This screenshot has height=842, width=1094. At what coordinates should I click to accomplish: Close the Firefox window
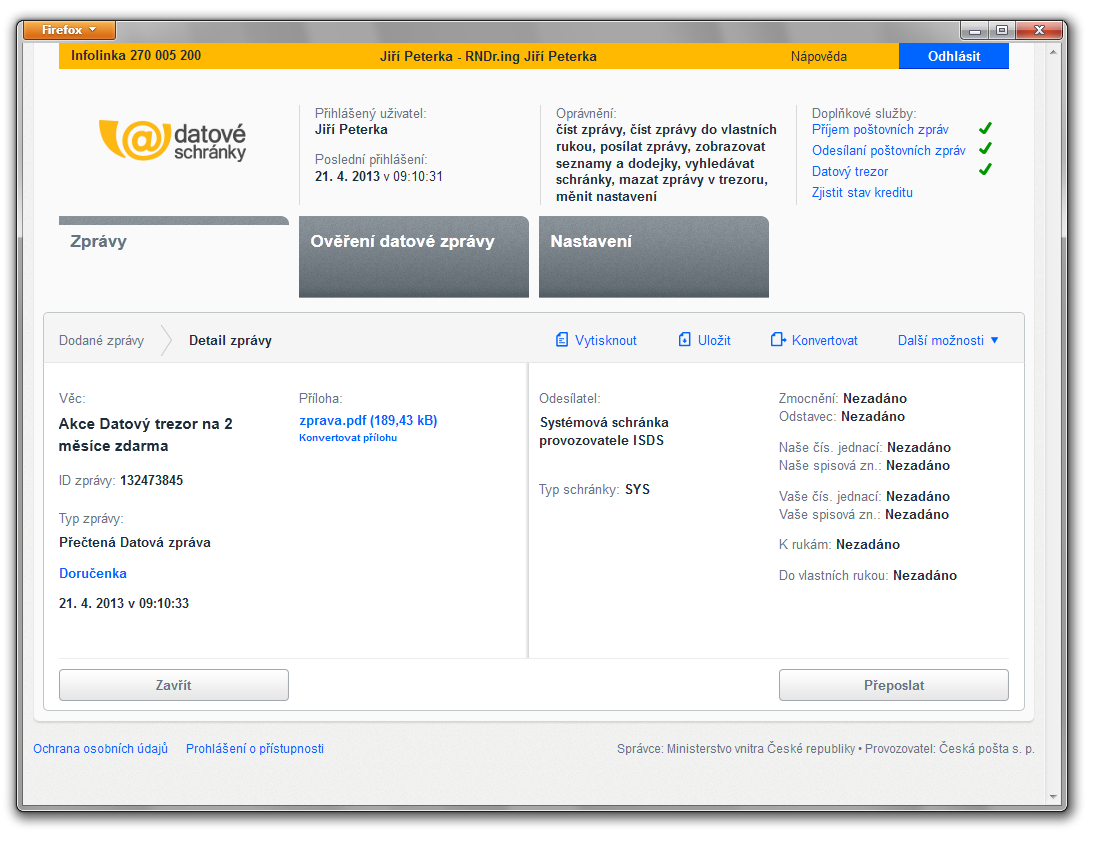pyautogui.click(x=1039, y=30)
